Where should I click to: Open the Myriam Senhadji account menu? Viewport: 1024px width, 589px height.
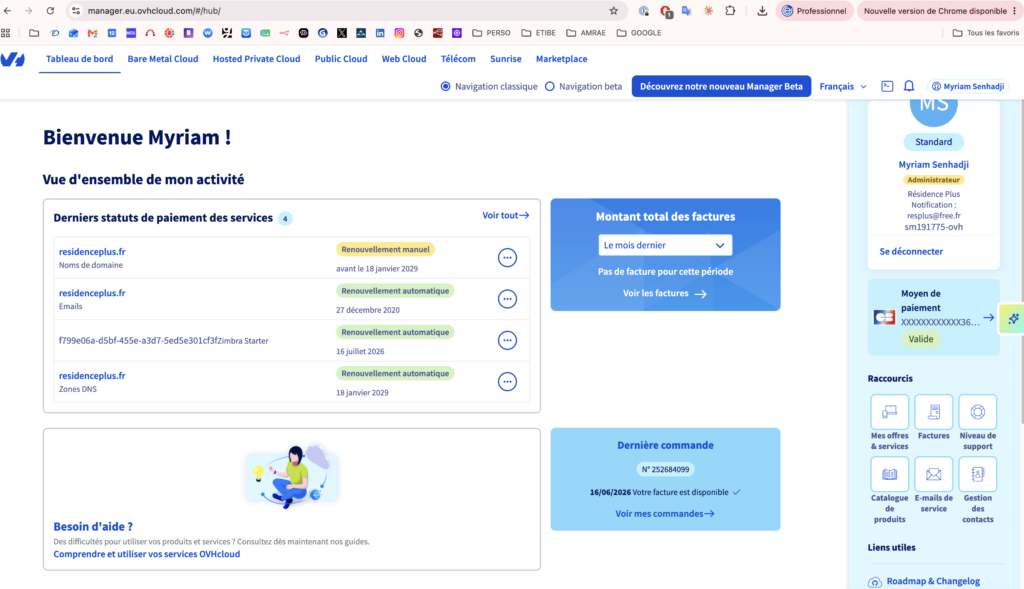coord(968,86)
